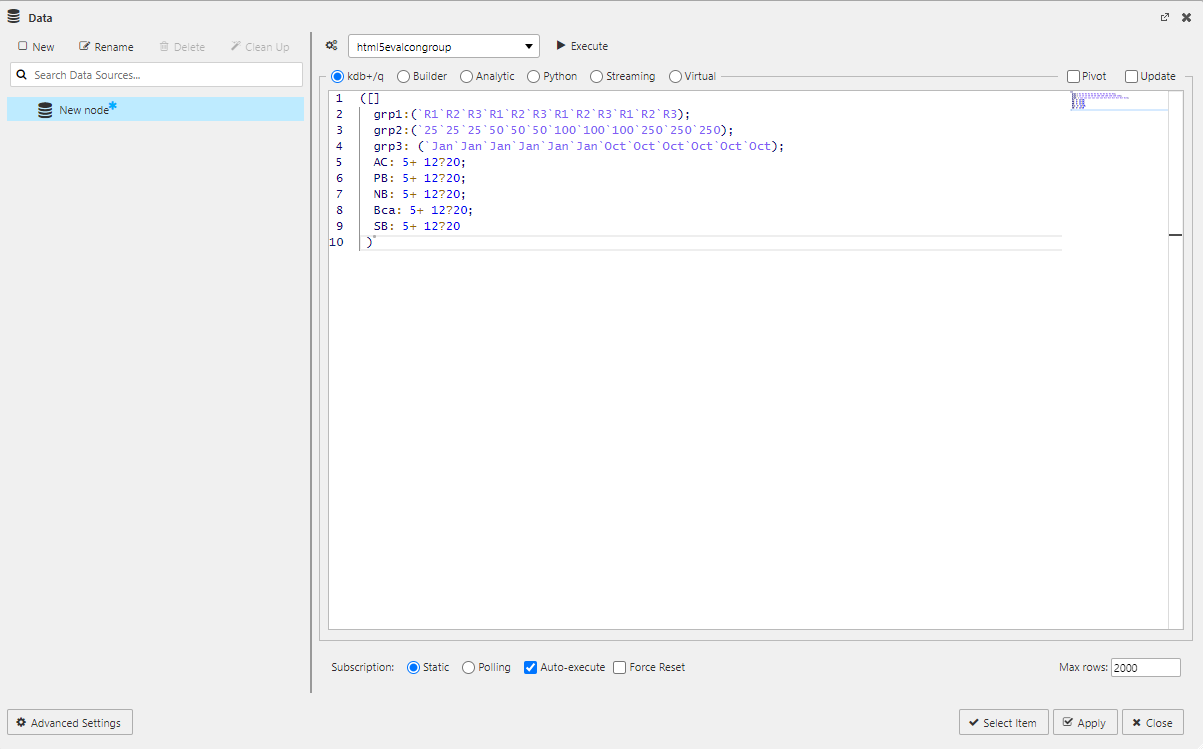Enable the Force Reset option
This screenshot has width=1203, height=749.
pos(620,668)
